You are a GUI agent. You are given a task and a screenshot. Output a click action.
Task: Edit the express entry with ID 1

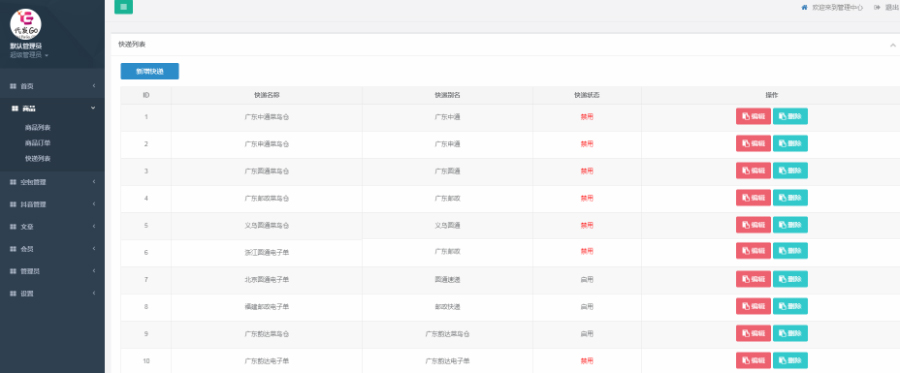tap(754, 116)
